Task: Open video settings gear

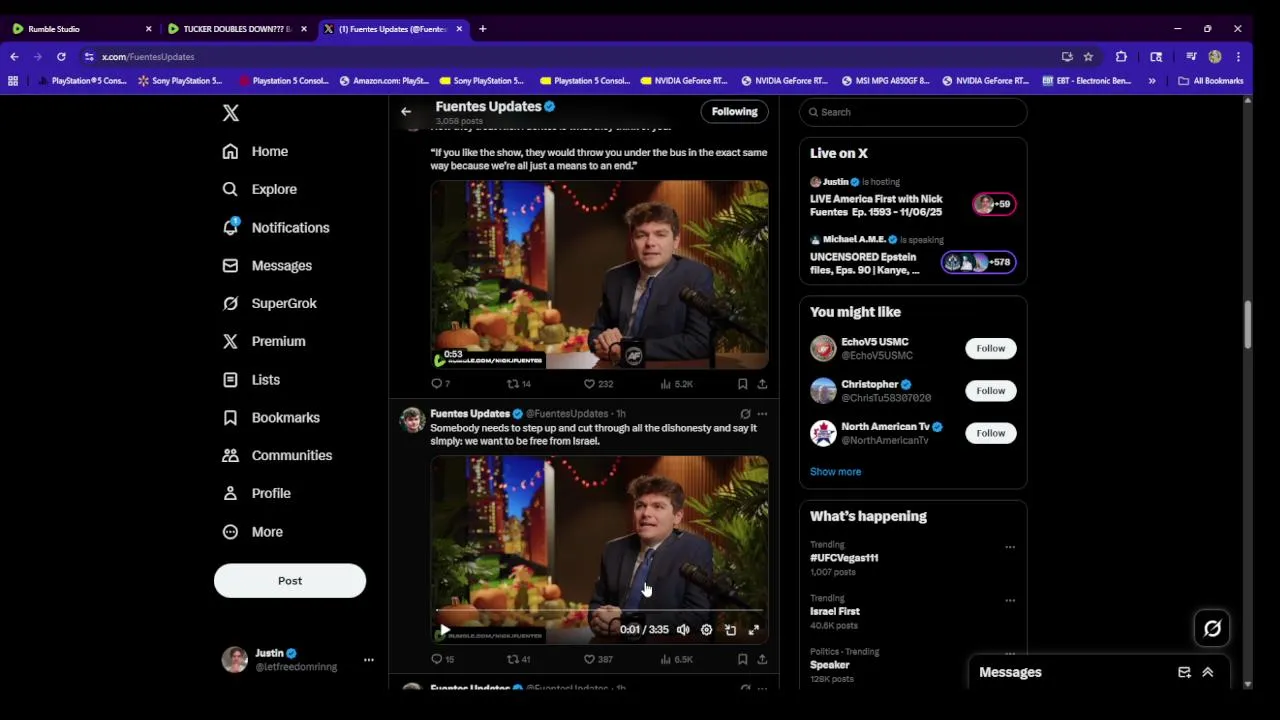Action: 707,630
